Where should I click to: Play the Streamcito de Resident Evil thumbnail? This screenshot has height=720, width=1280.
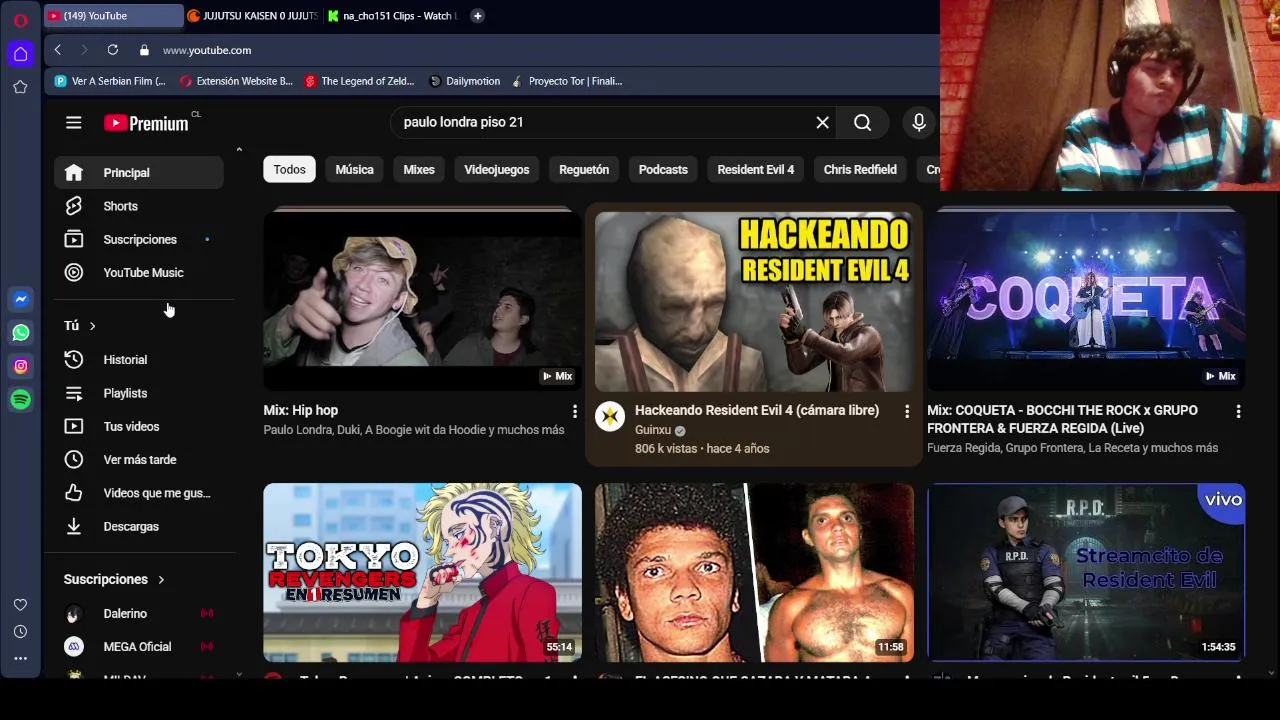tap(1086, 573)
